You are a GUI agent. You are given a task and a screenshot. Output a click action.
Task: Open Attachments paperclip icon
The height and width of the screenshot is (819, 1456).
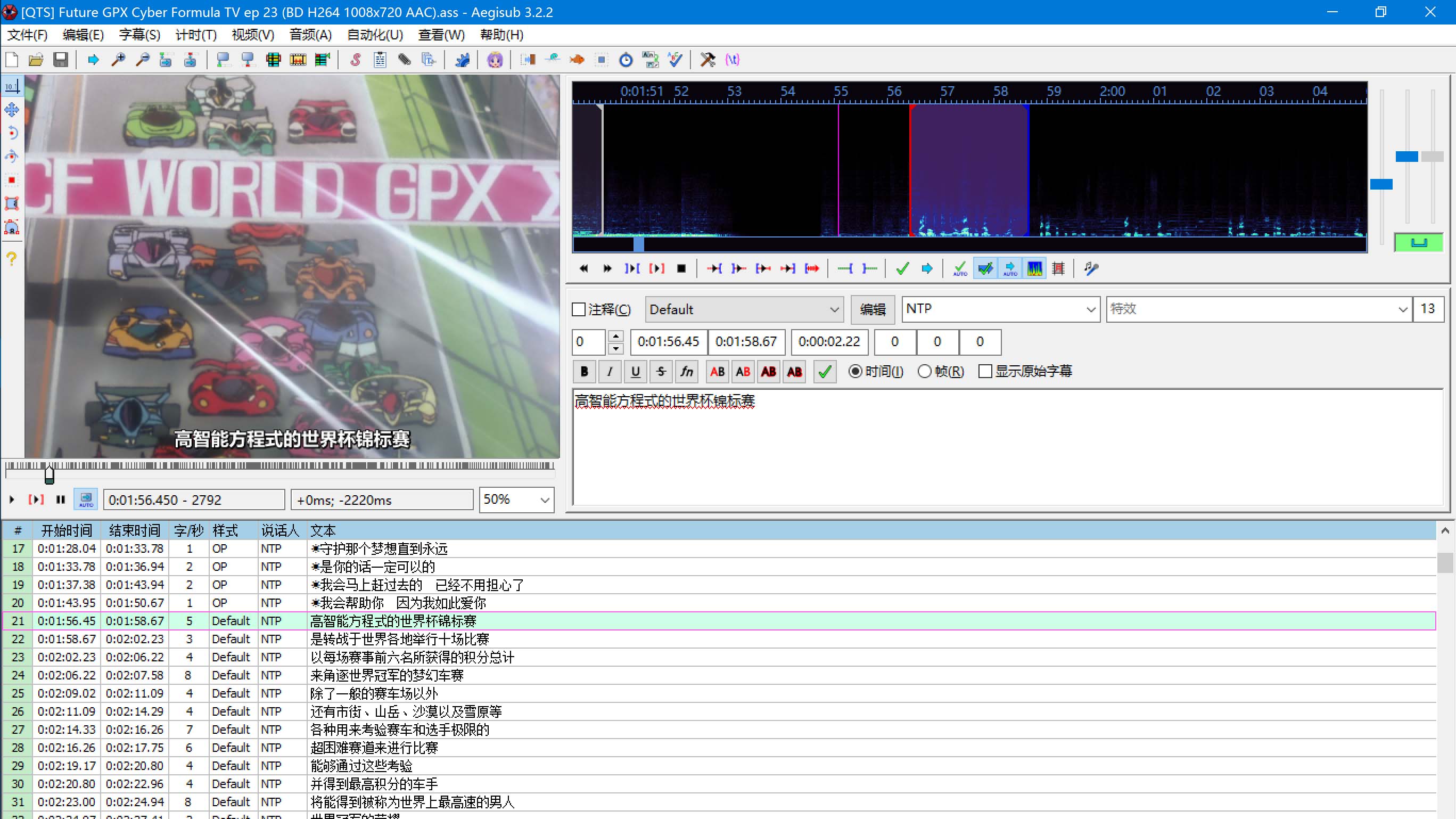click(405, 59)
